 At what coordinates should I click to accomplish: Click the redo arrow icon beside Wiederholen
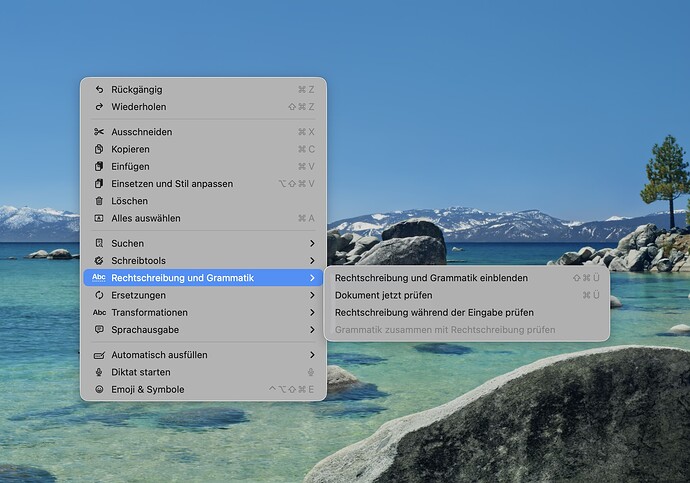(x=99, y=107)
